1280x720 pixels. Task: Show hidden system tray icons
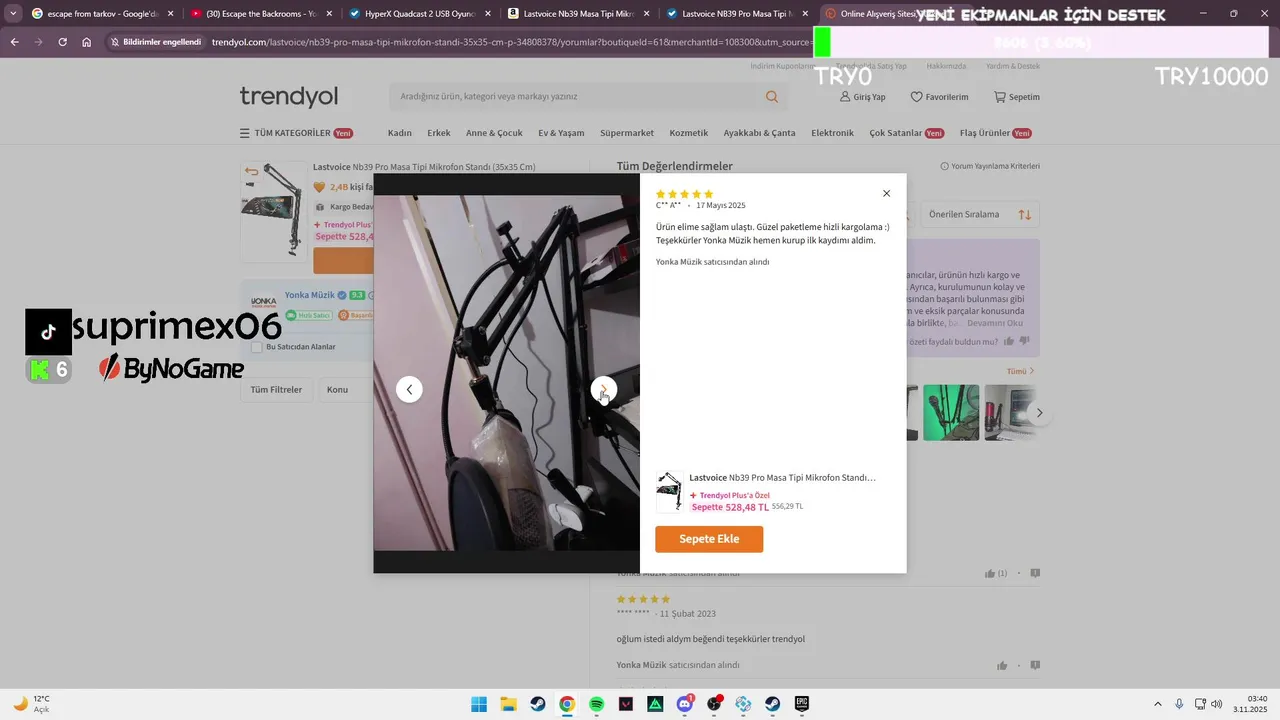click(1158, 704)
